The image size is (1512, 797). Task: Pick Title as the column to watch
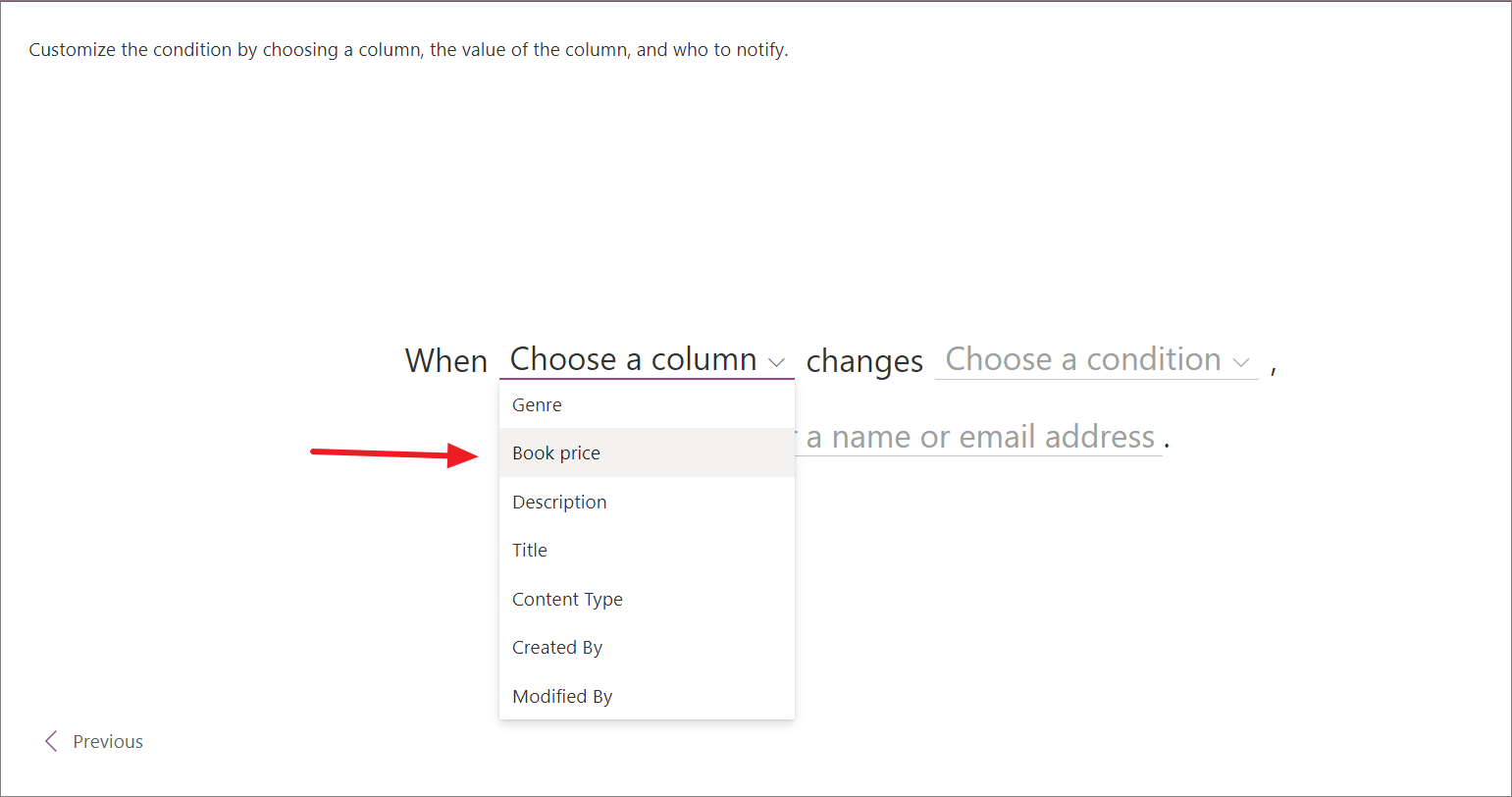point(529,550)
